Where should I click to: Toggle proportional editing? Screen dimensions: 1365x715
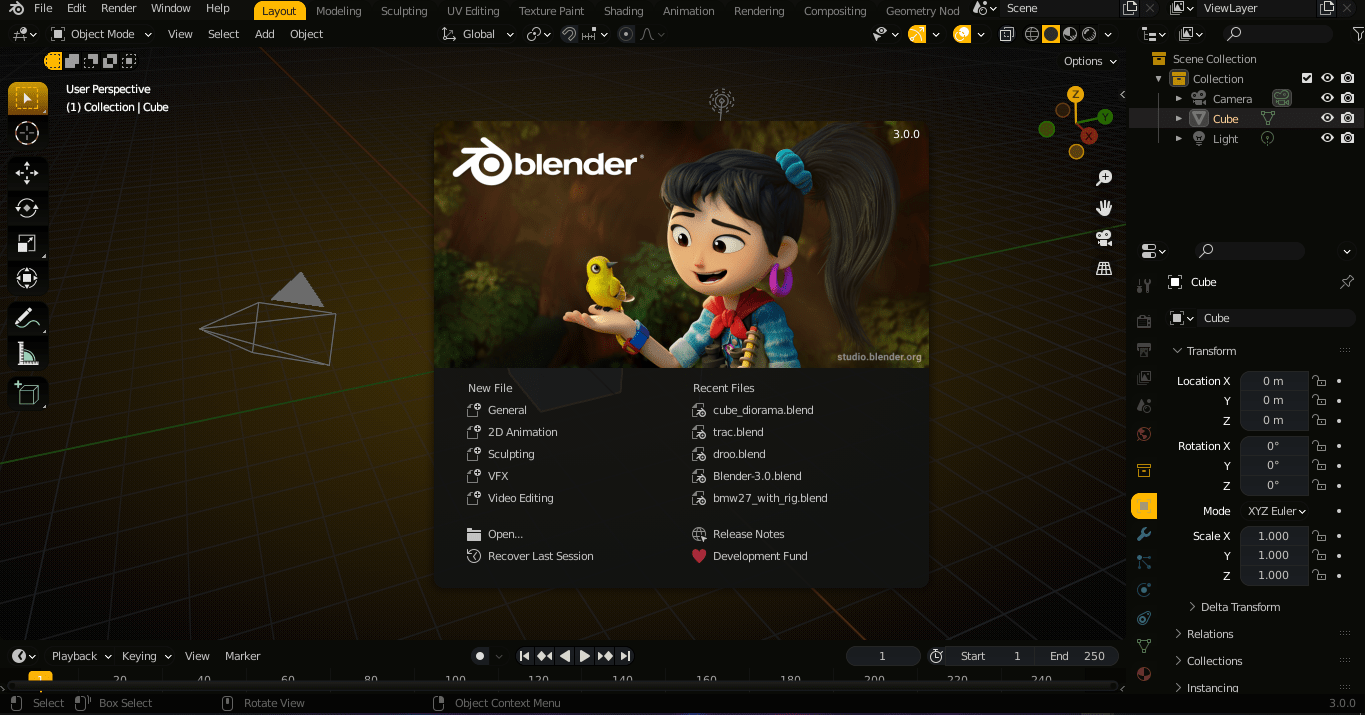pyautogui.click(x=626, y=34)
